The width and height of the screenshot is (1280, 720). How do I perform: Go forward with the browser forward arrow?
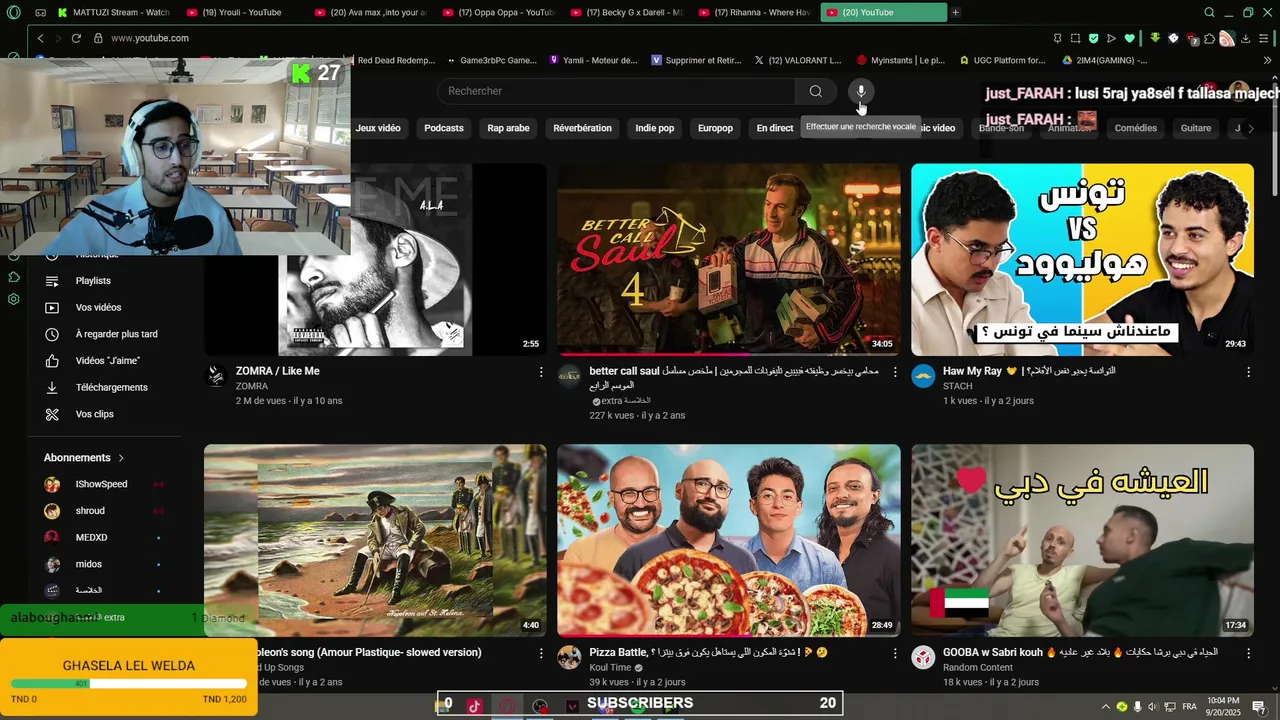(58, 38)
